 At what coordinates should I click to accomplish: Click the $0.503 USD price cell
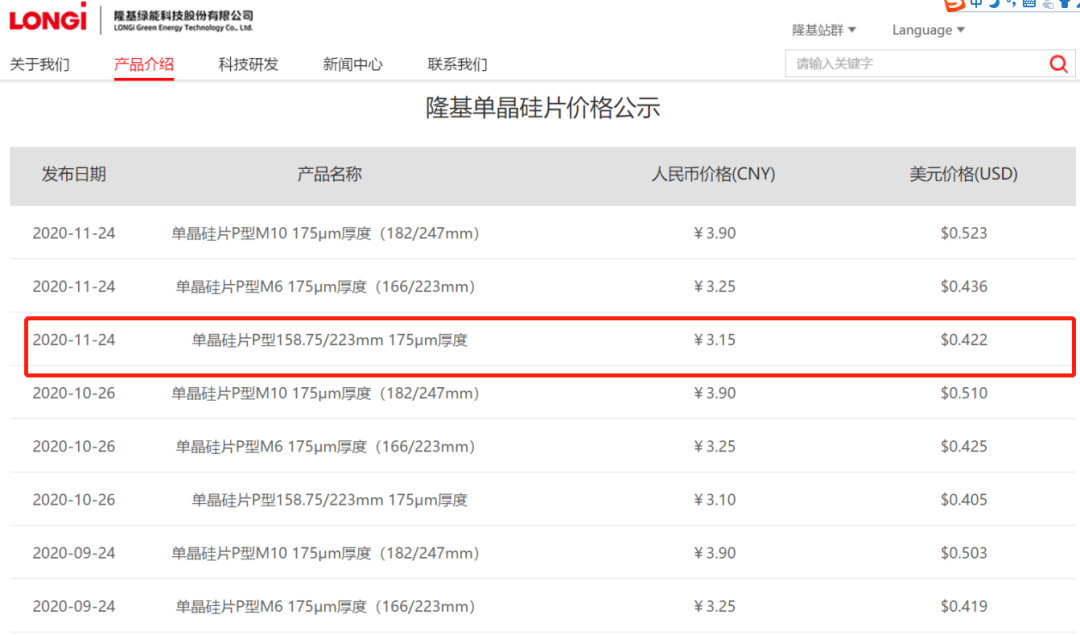coord(964,553)
